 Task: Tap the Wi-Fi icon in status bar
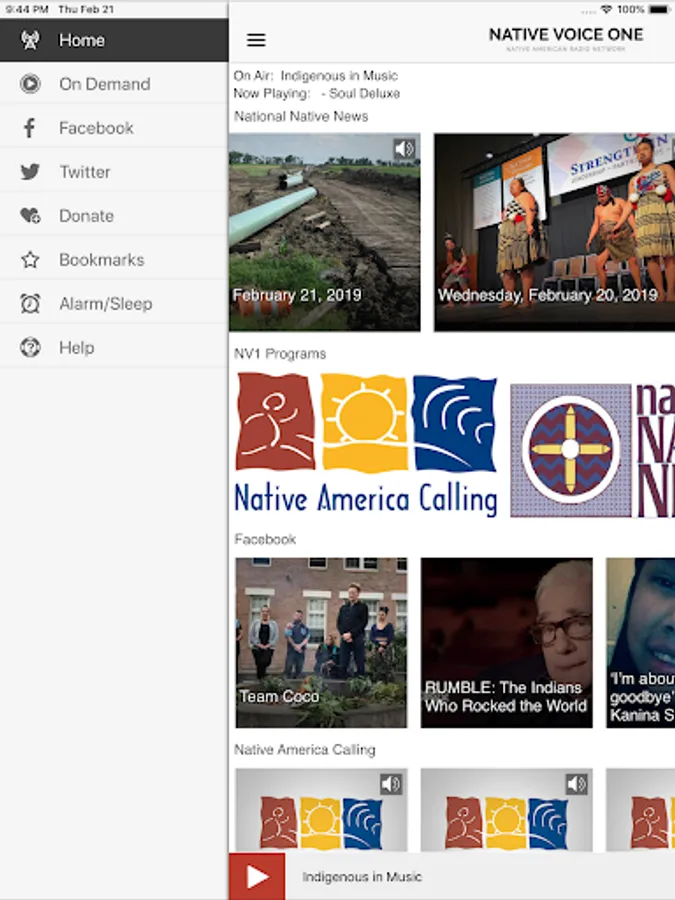point(606,9)
